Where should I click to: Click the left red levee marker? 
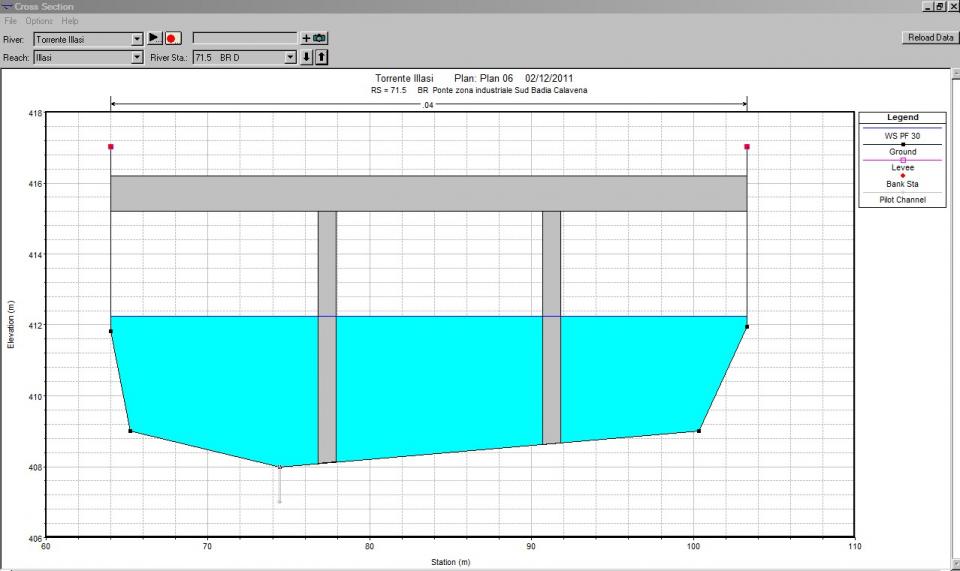pos(111,147)
